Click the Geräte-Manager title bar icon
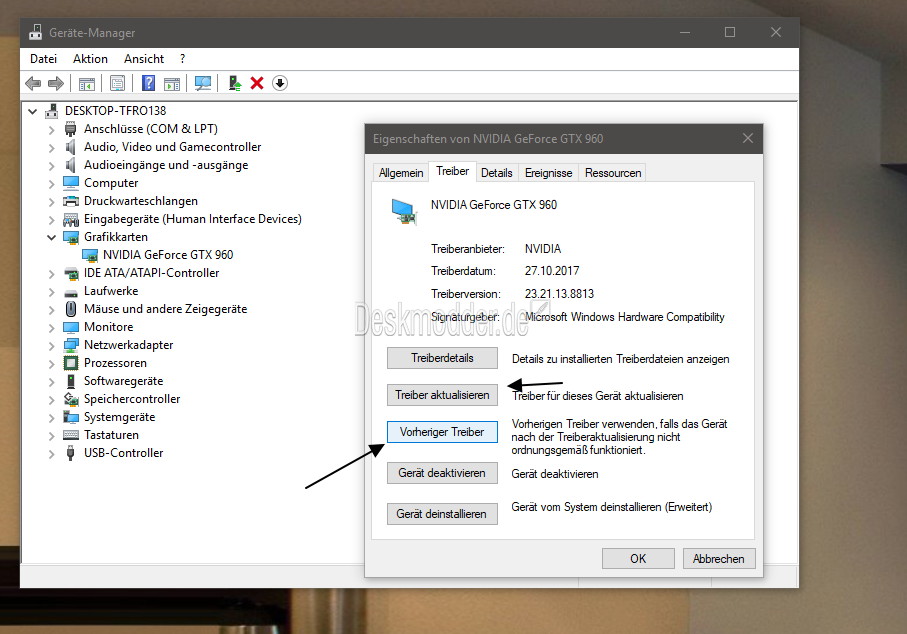 [35, 32]
